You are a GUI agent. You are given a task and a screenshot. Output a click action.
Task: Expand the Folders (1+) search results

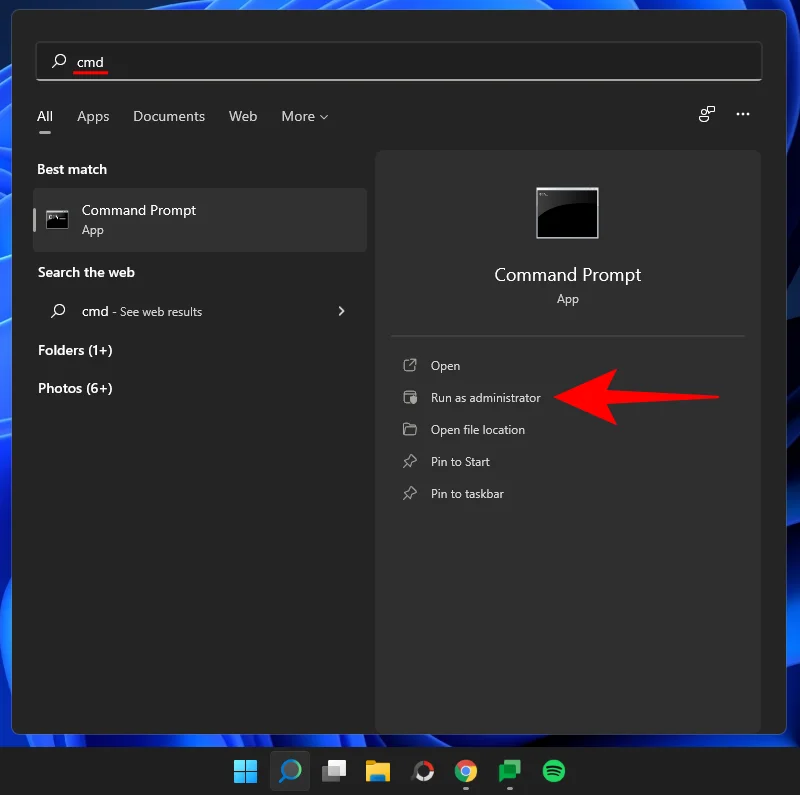click(x=74, y=350)
